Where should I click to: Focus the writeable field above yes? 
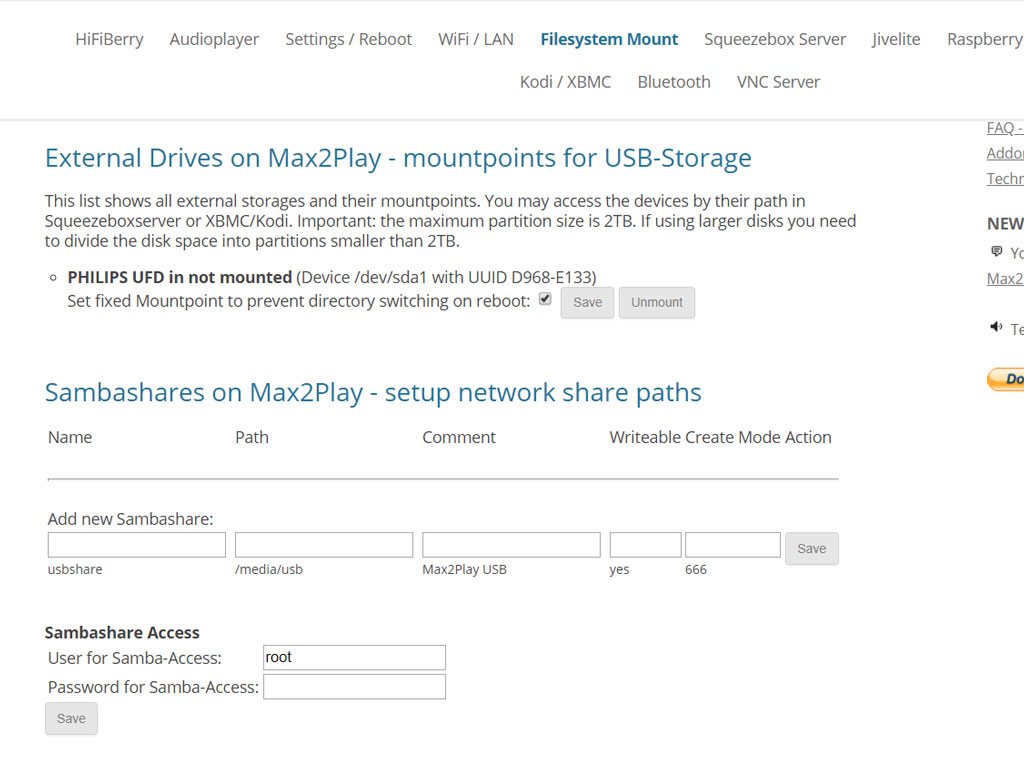pos(645,545)
